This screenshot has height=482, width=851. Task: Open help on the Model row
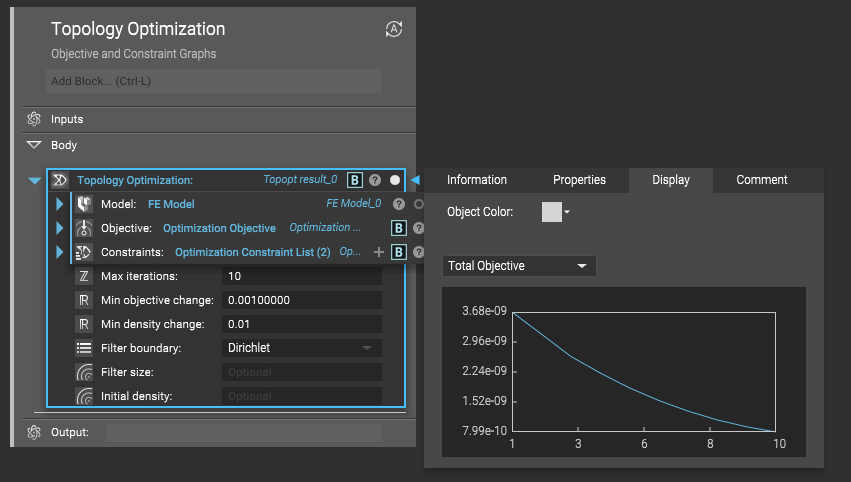coord(399,204)
